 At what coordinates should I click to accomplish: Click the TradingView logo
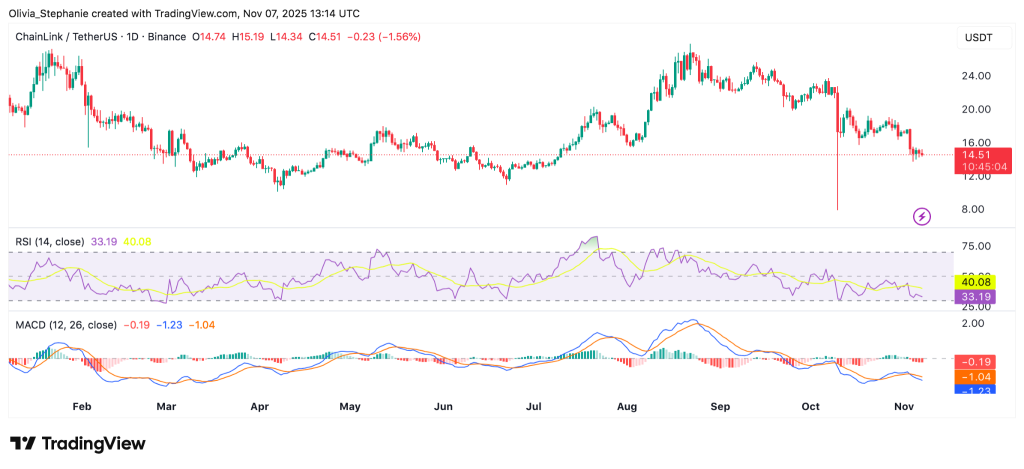78,443
